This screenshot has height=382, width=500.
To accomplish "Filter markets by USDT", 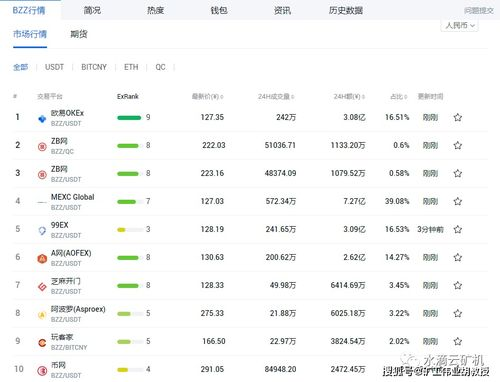I will click(x=54, y=67).
